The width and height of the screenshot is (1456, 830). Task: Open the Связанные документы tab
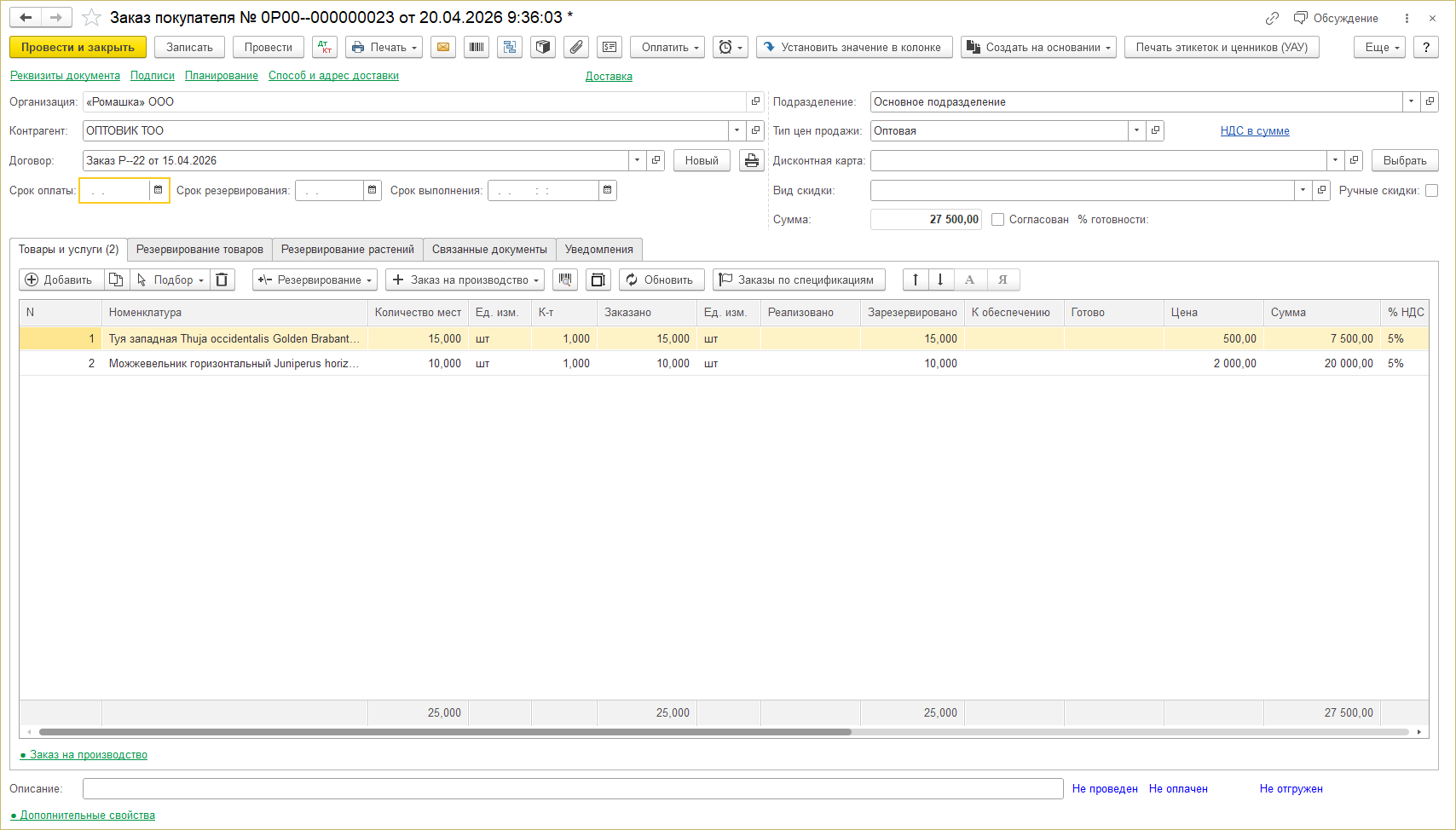489,250
